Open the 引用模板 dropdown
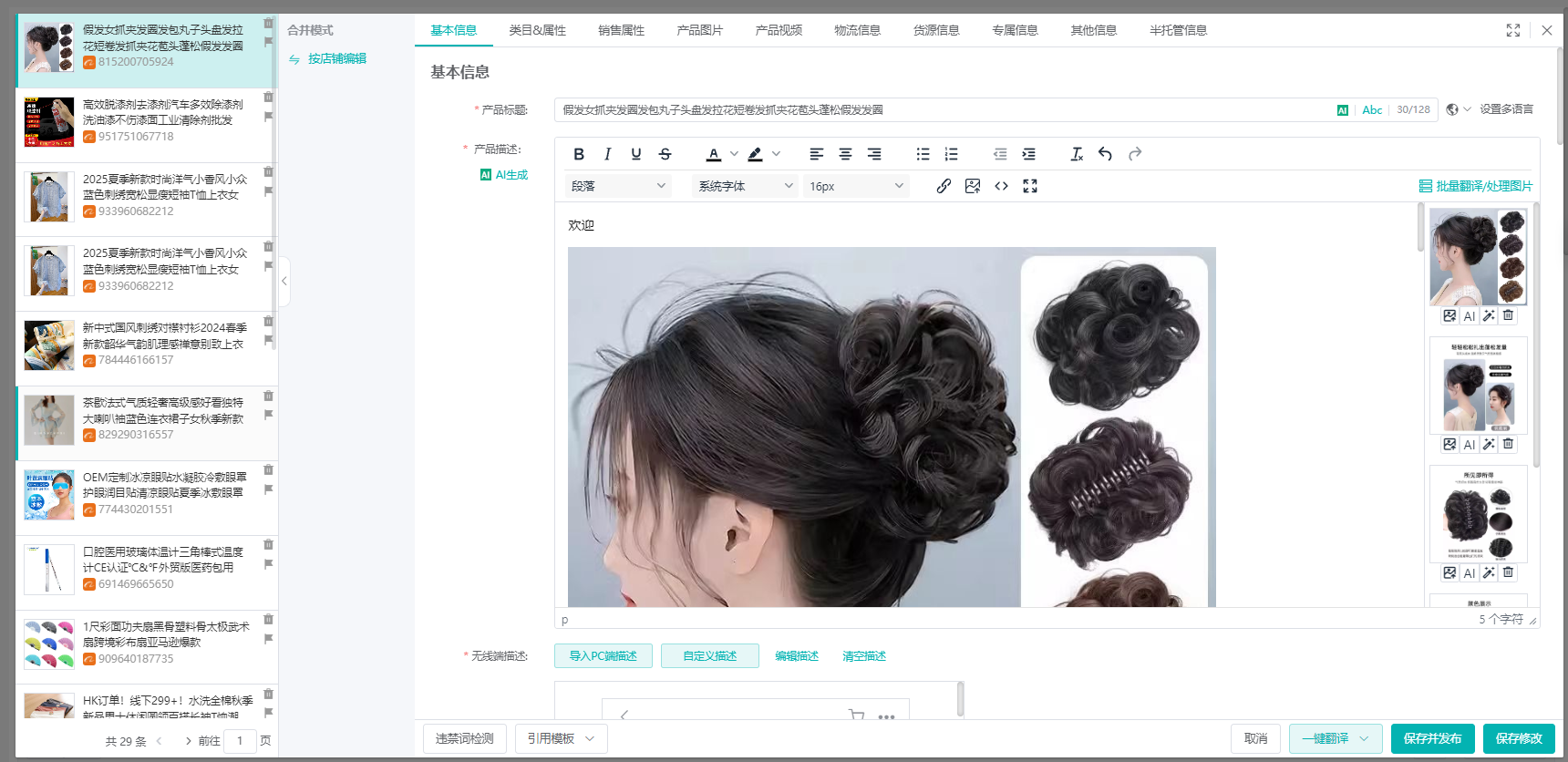This screenshot has width=1568, height=762. click(561, 738)
